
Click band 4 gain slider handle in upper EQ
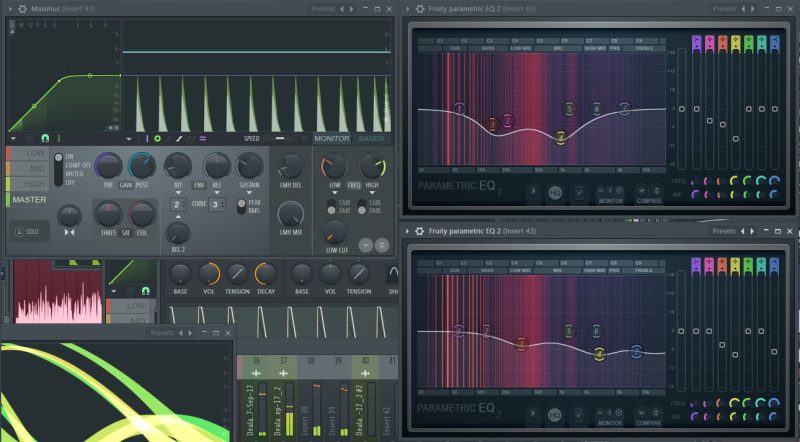[x=735, y=138]
